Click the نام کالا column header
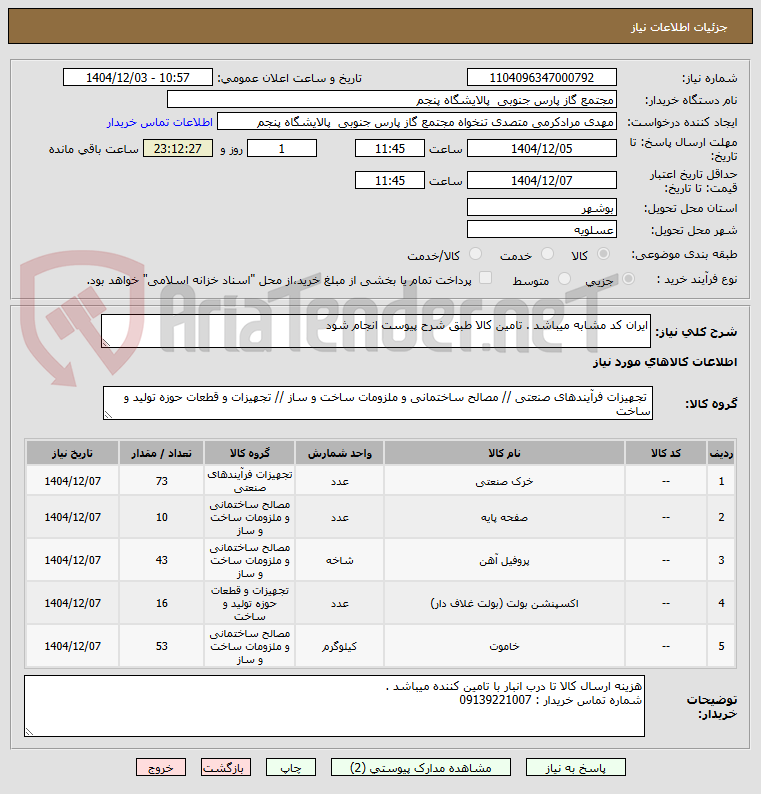This screenshot has height=794, width=761. [x=504, y=453]
